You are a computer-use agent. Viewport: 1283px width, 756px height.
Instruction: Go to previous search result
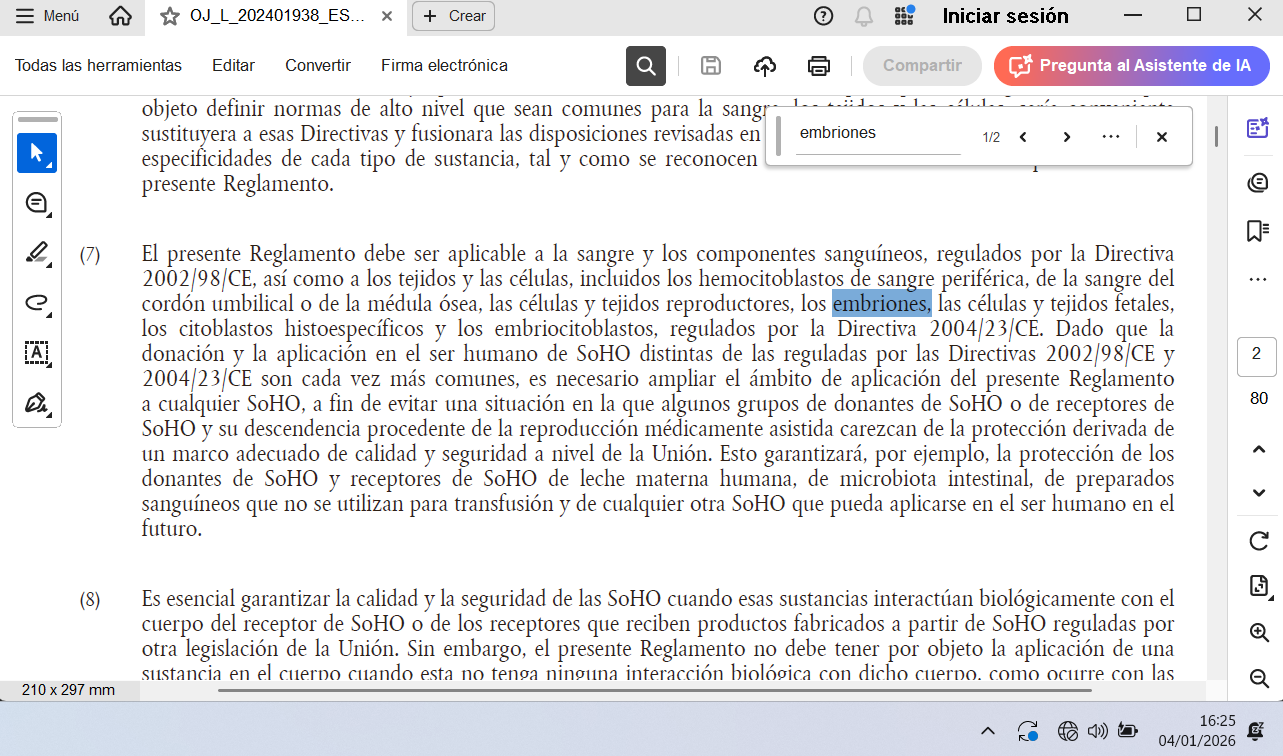coord(1023,137)
